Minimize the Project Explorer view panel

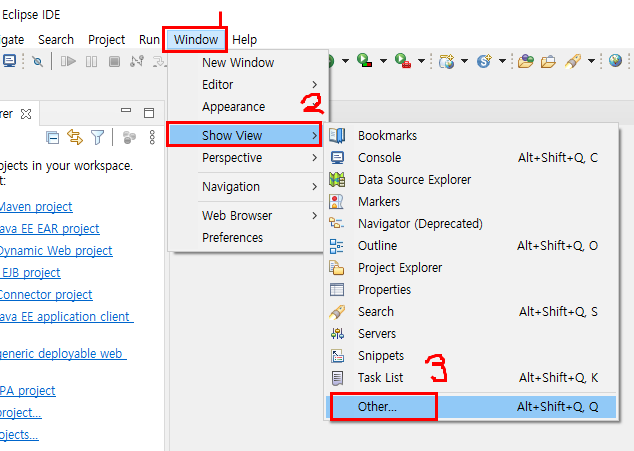click(126, 110)
